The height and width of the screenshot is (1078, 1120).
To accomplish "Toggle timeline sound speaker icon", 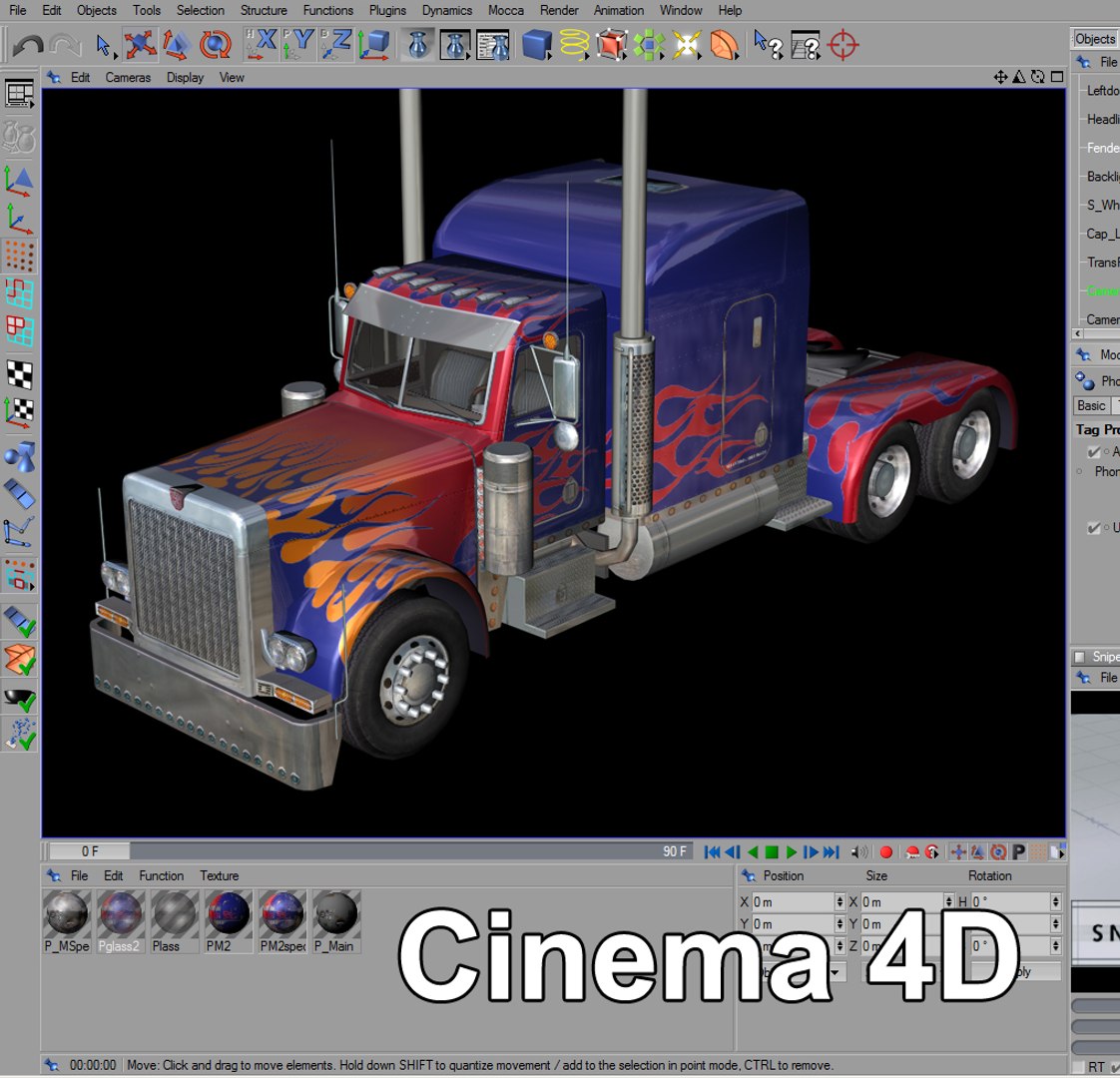I will click(x=859, y=851).
